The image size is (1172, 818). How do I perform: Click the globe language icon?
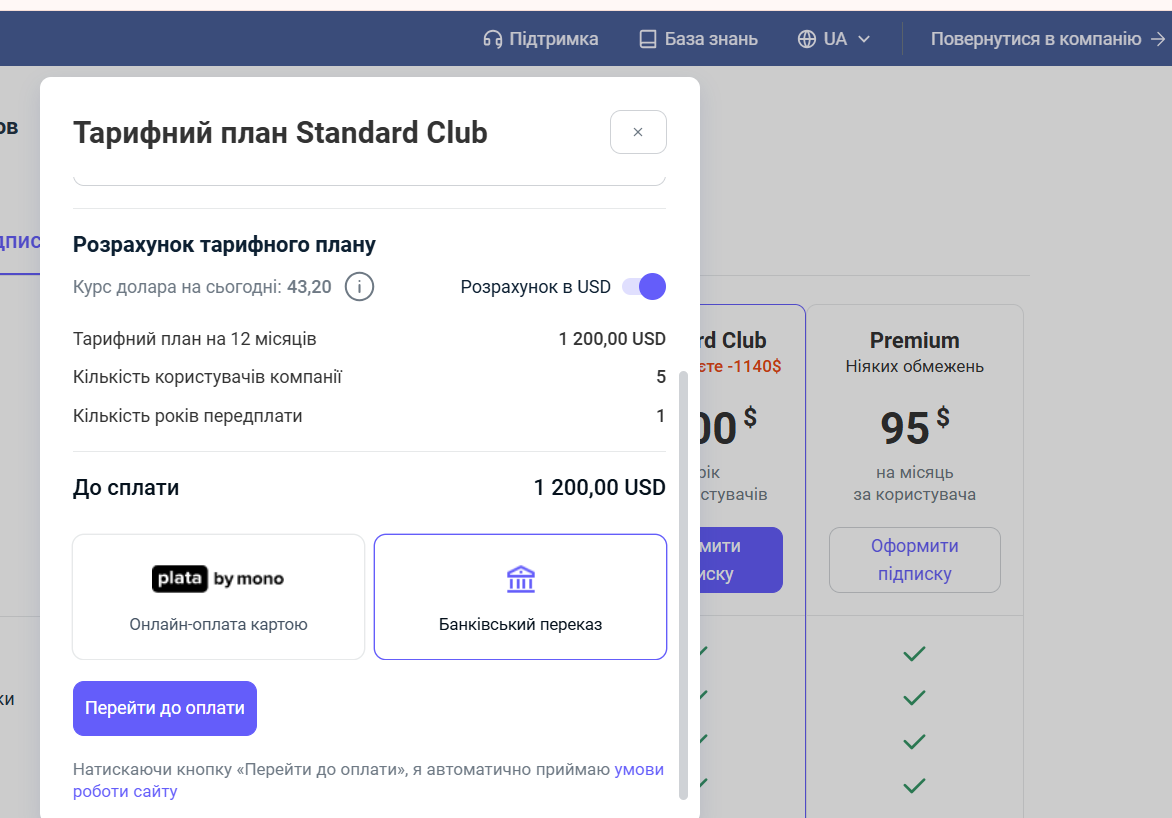(807, 39)
